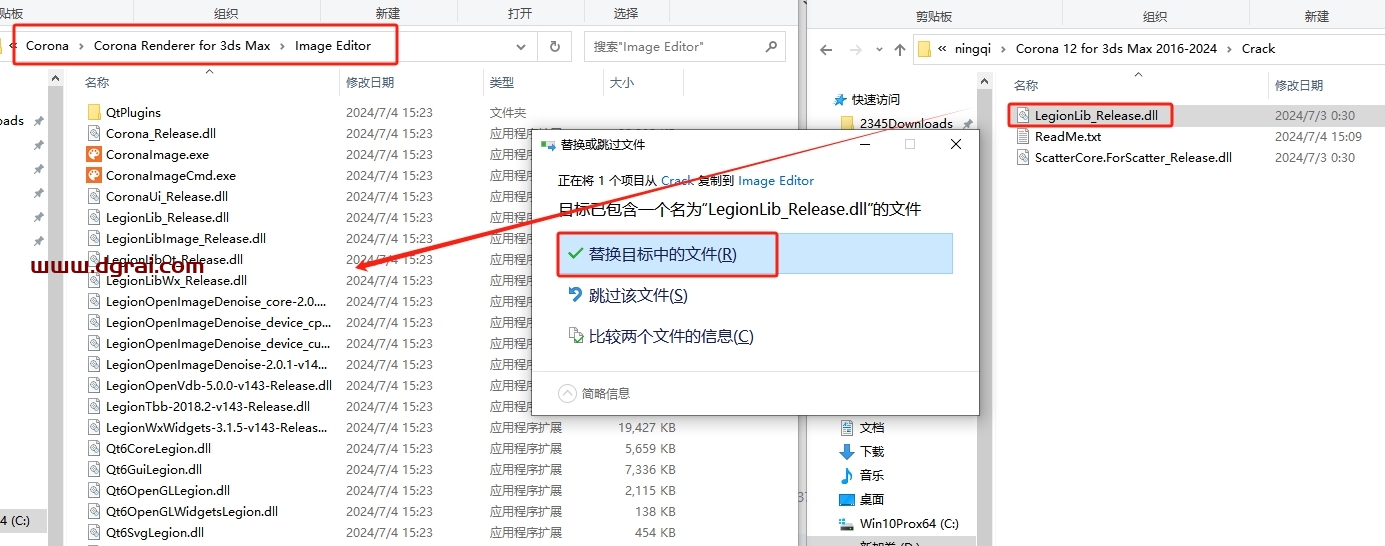Viewport: 1385px width, 546px height.
Task: Click the QtPlugins folder icon
Action: pos(94,113)
